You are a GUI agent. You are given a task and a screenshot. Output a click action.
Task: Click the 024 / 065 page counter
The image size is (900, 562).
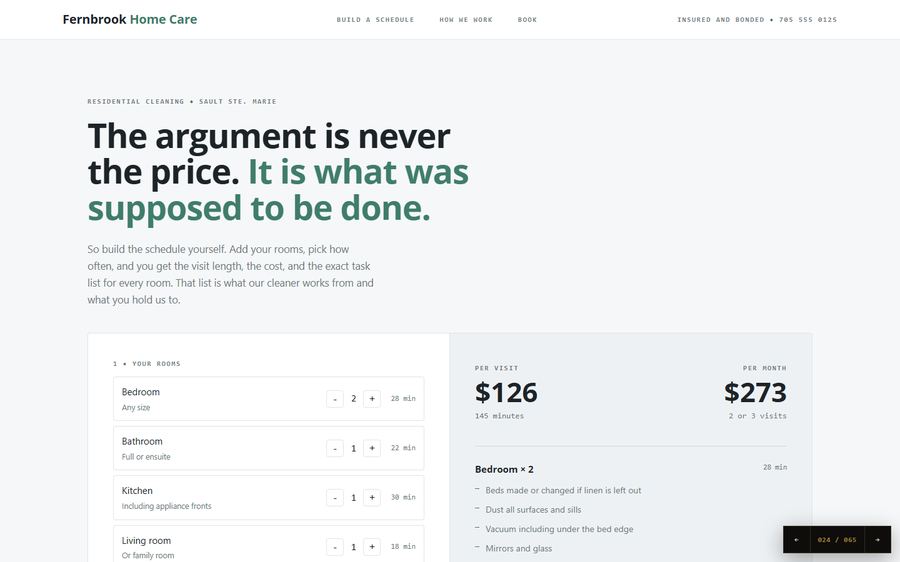[x=837, y=540]
